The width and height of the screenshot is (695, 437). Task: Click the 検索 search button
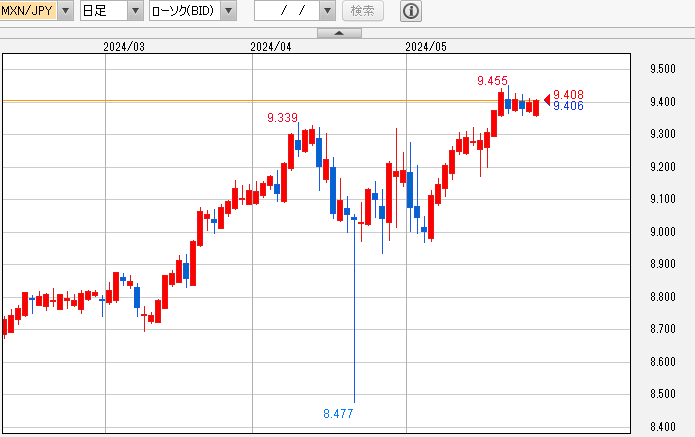click(x=363, y=11)
